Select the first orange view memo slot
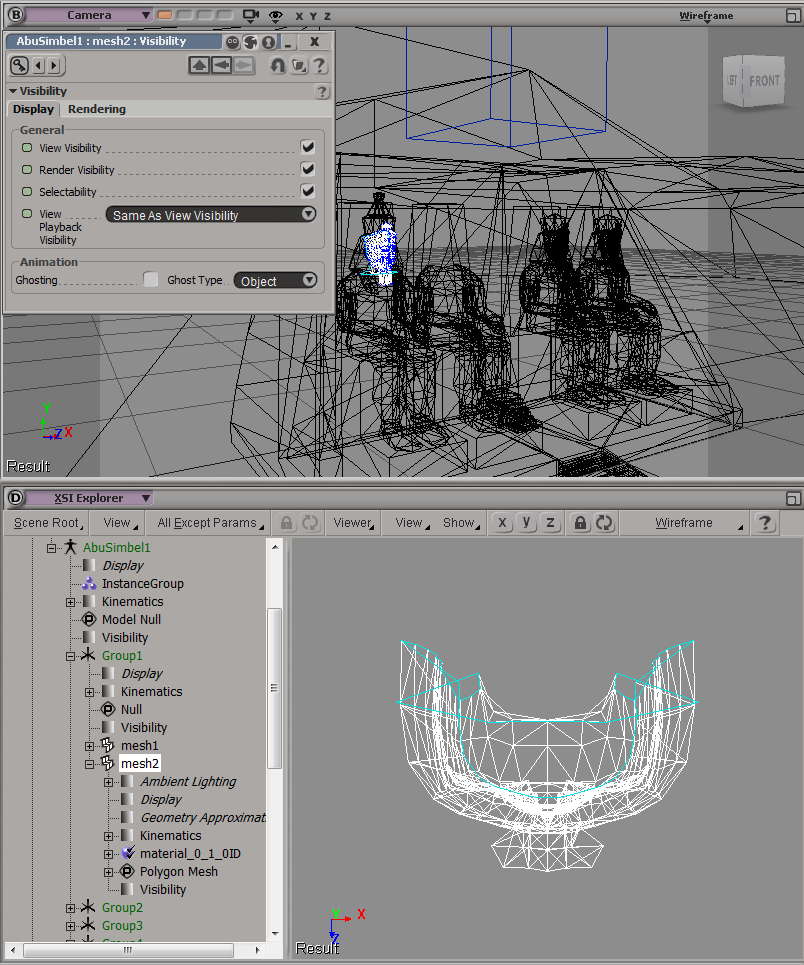The image size is (804, 965). 164,15
